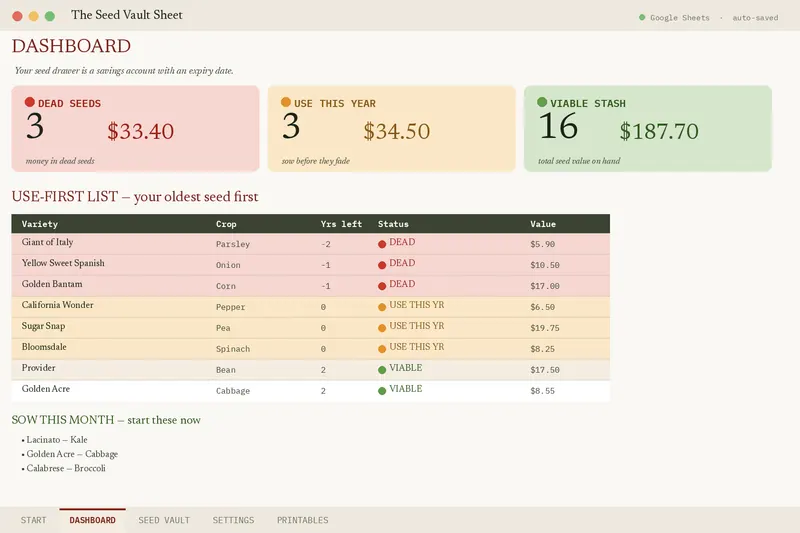Click the $6.50 value cell
Screen dimensions: 800x533
coord(542,307)
